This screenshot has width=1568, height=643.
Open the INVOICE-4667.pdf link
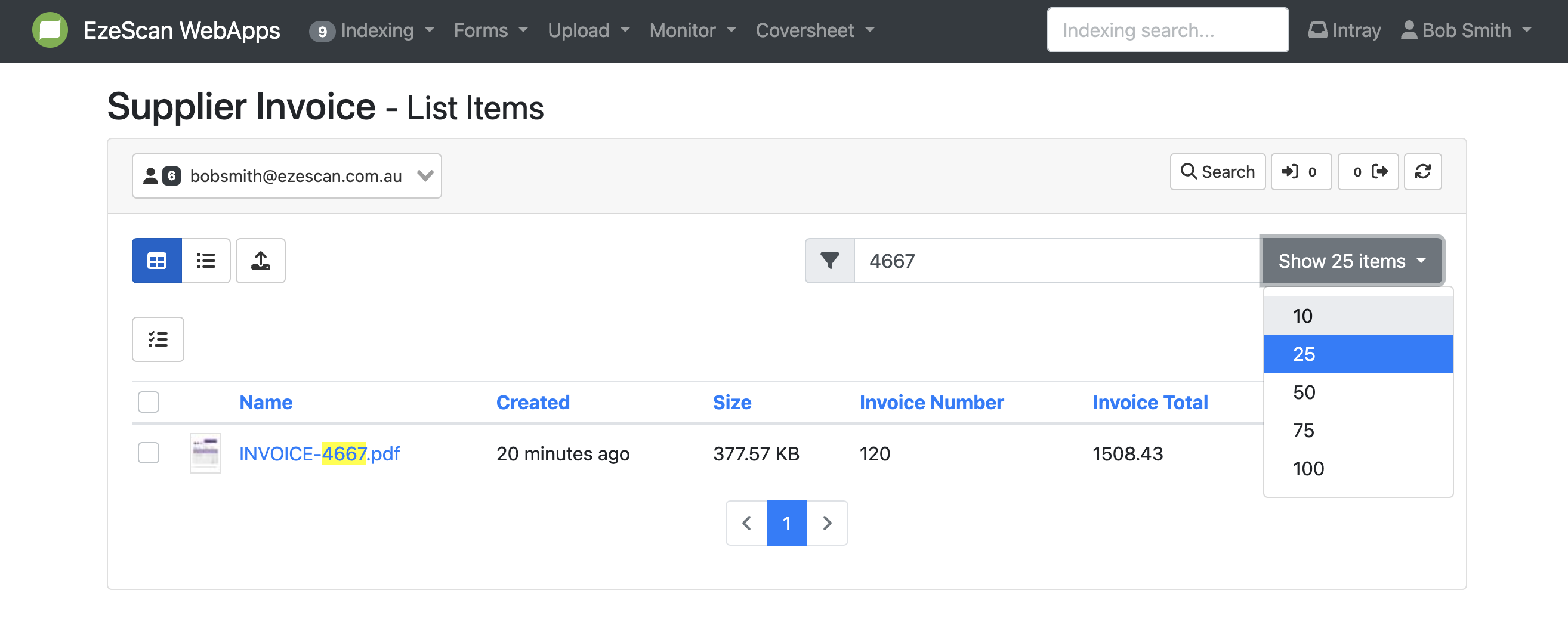tap(319, 454)
